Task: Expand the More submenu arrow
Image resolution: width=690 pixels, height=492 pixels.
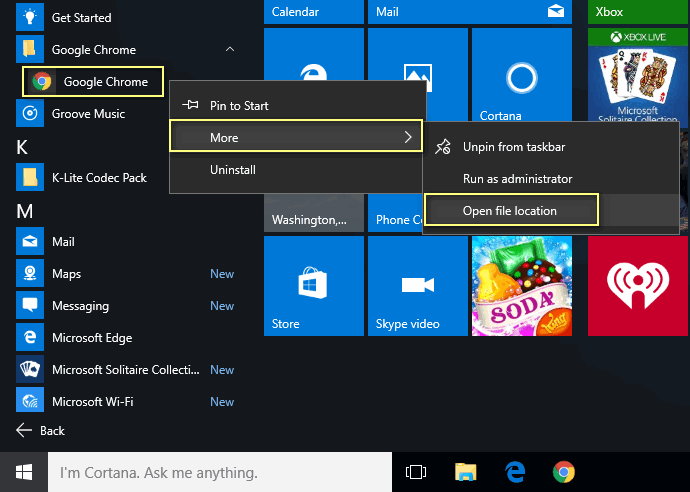Action: [x=408, y=137]
